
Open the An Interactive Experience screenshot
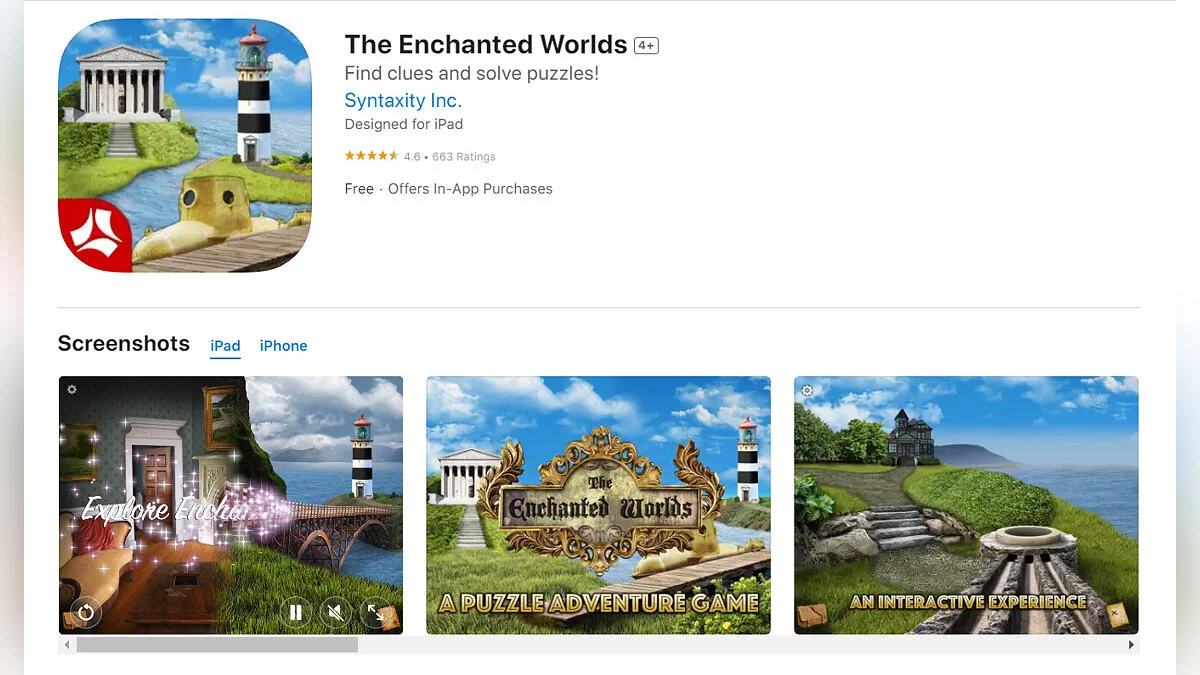click(966, 505)
